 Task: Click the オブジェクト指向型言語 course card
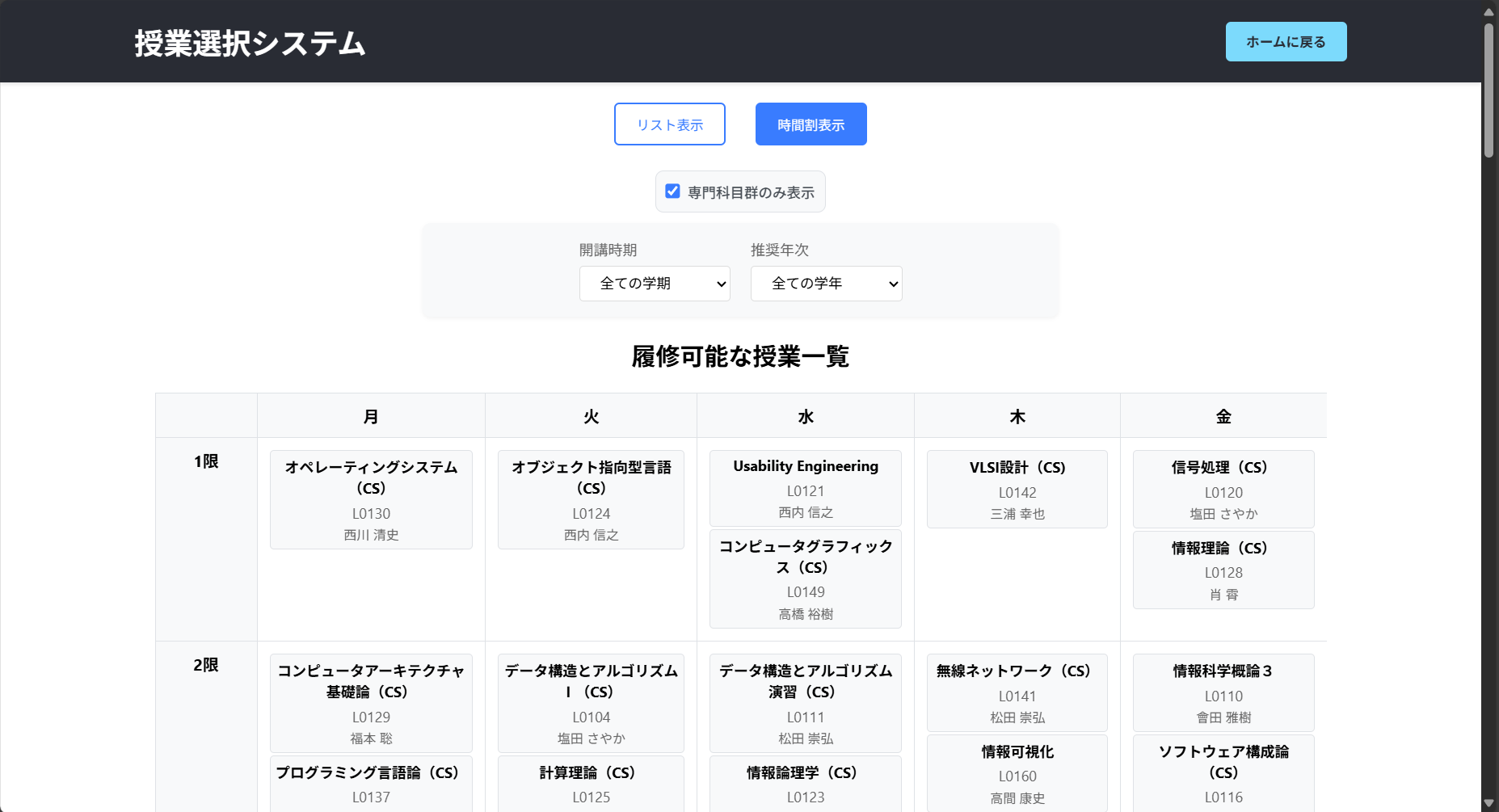[591, 499]
